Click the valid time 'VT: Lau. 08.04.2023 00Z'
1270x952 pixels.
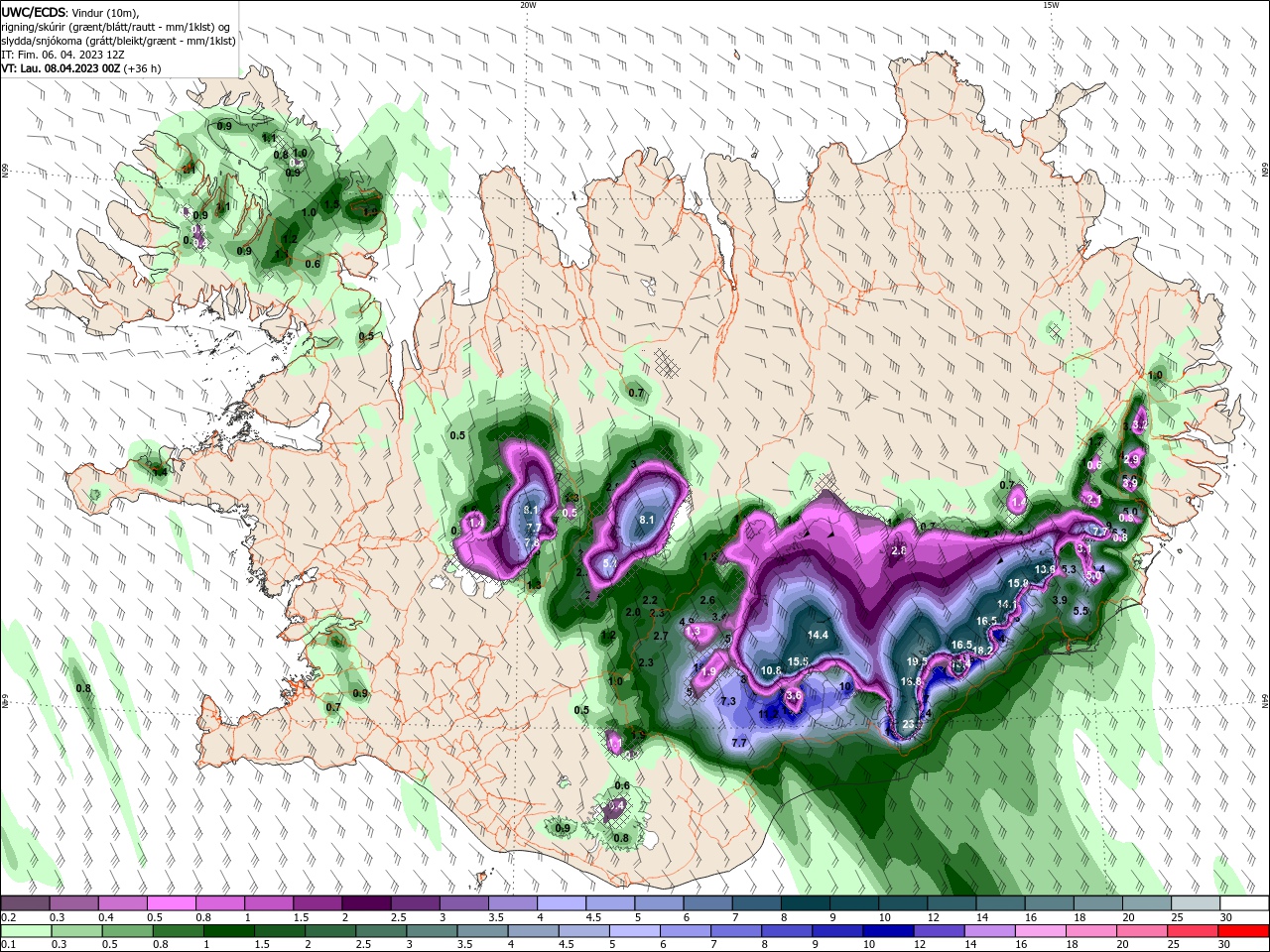(x=61, y=68)
